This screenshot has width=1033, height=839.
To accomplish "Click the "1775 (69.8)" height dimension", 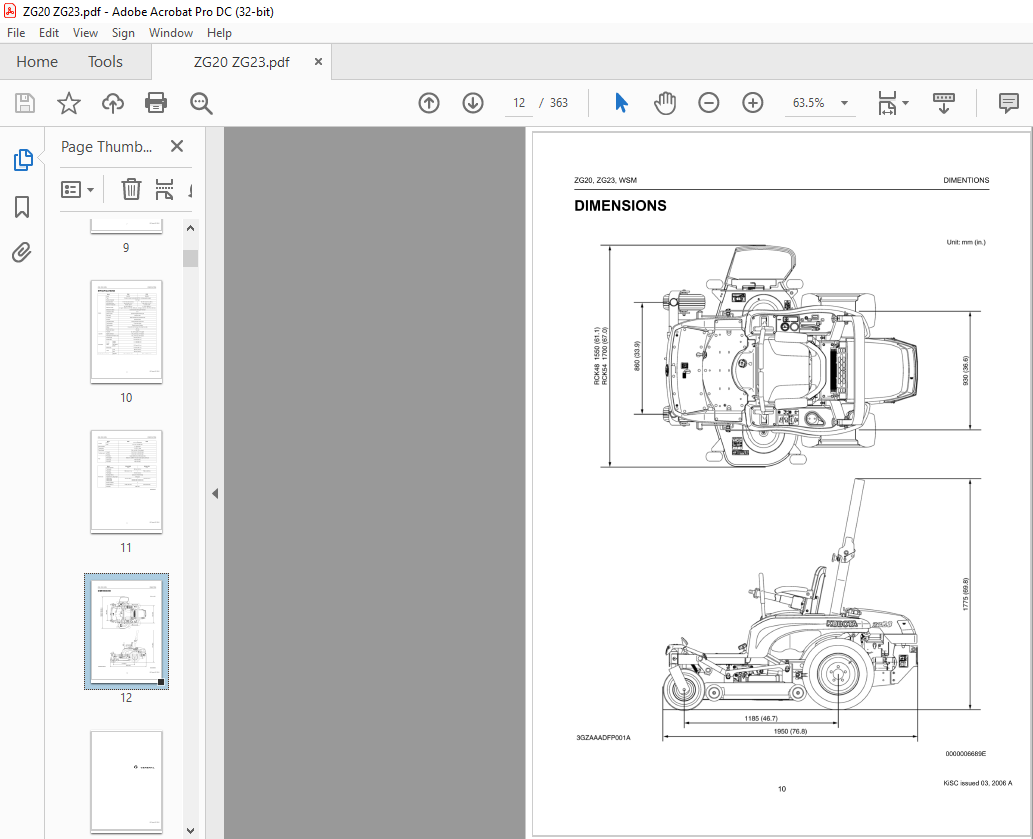I will click(x=966, y=594).
